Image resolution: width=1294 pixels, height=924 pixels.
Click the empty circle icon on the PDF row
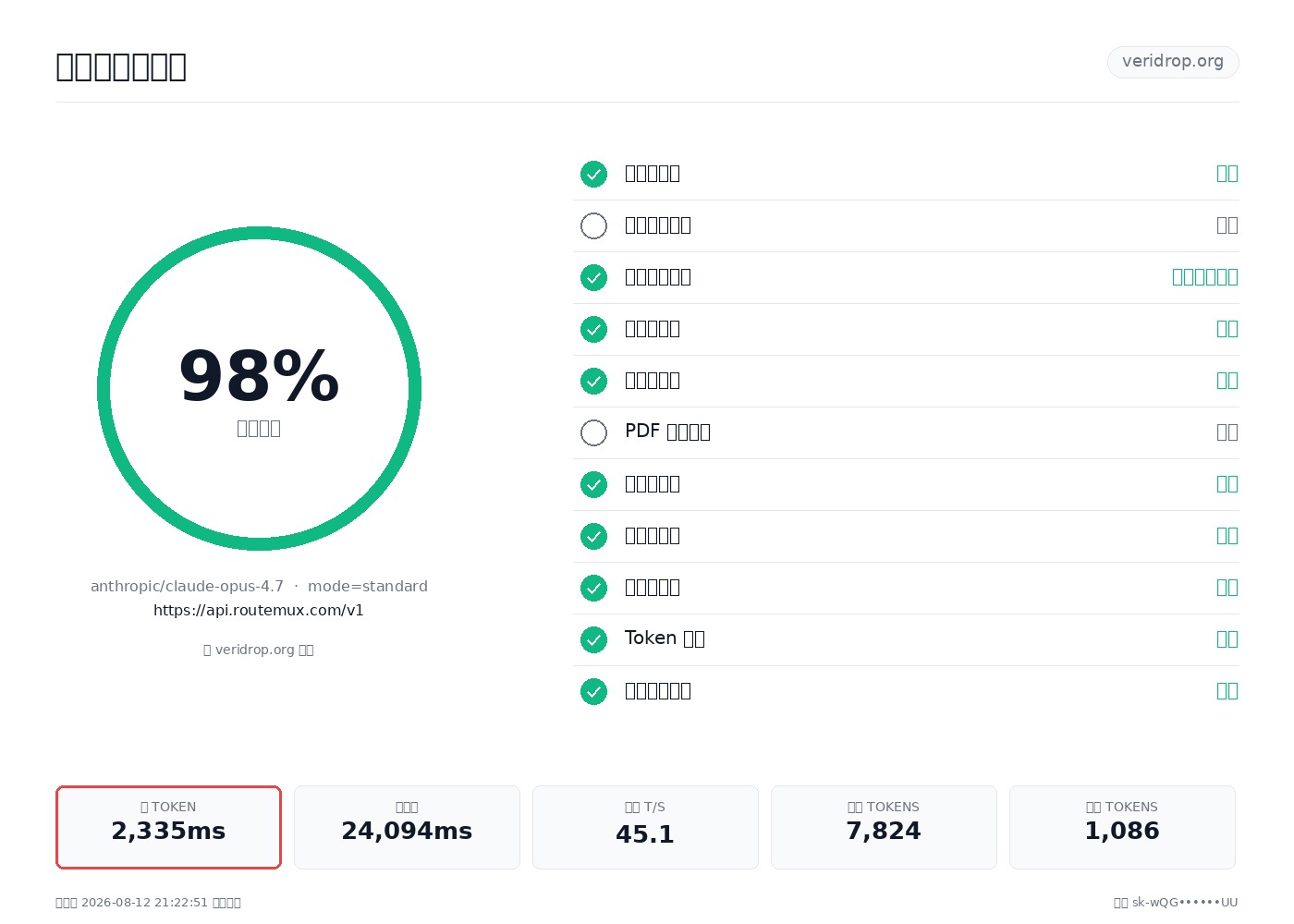593,432
